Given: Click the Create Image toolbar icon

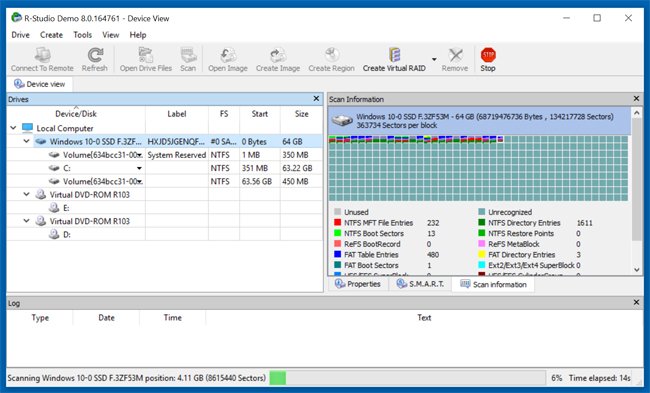Looking at the screenshot, I should (x=278, y=59).
